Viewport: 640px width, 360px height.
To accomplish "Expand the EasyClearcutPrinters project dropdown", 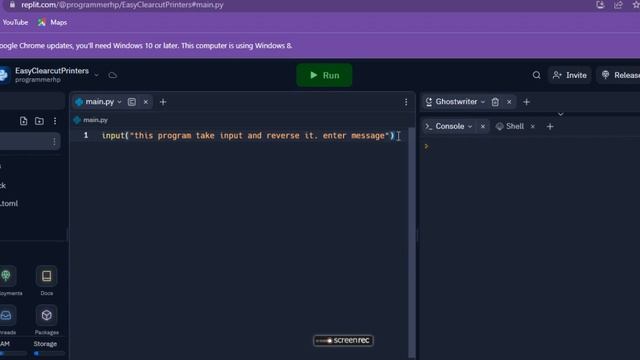I will pyautogui.click(x=96, y=75).
